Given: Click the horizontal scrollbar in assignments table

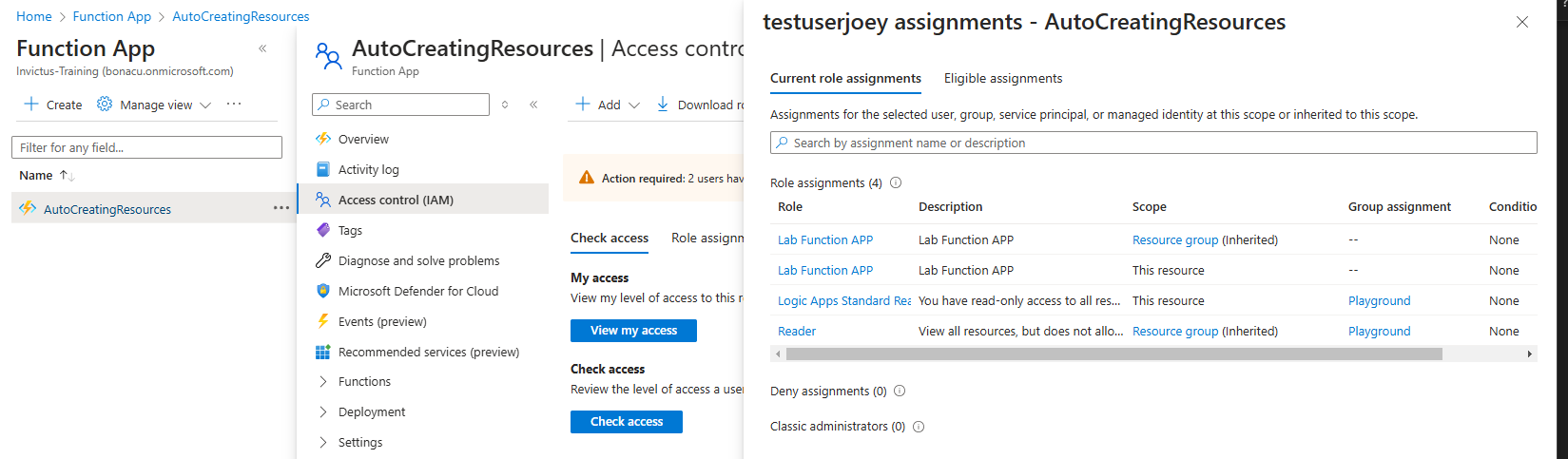Looking at the screenshot, I should pyautogui.click(x=1114, y=354).
